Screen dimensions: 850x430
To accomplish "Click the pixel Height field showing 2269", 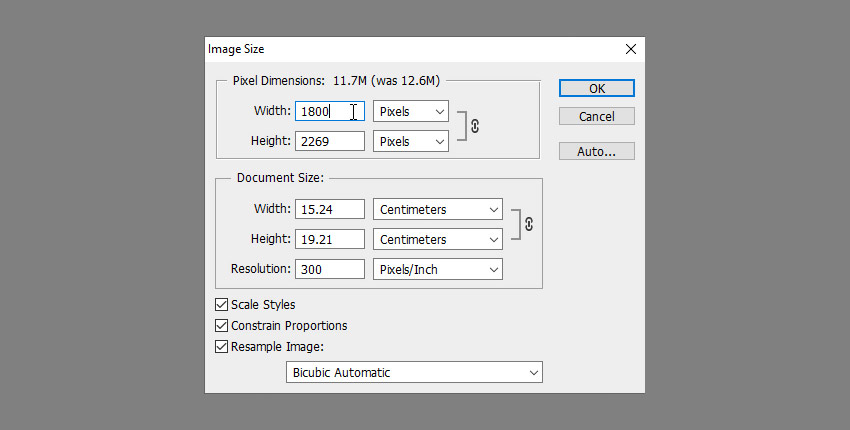I will coord(330,142).
